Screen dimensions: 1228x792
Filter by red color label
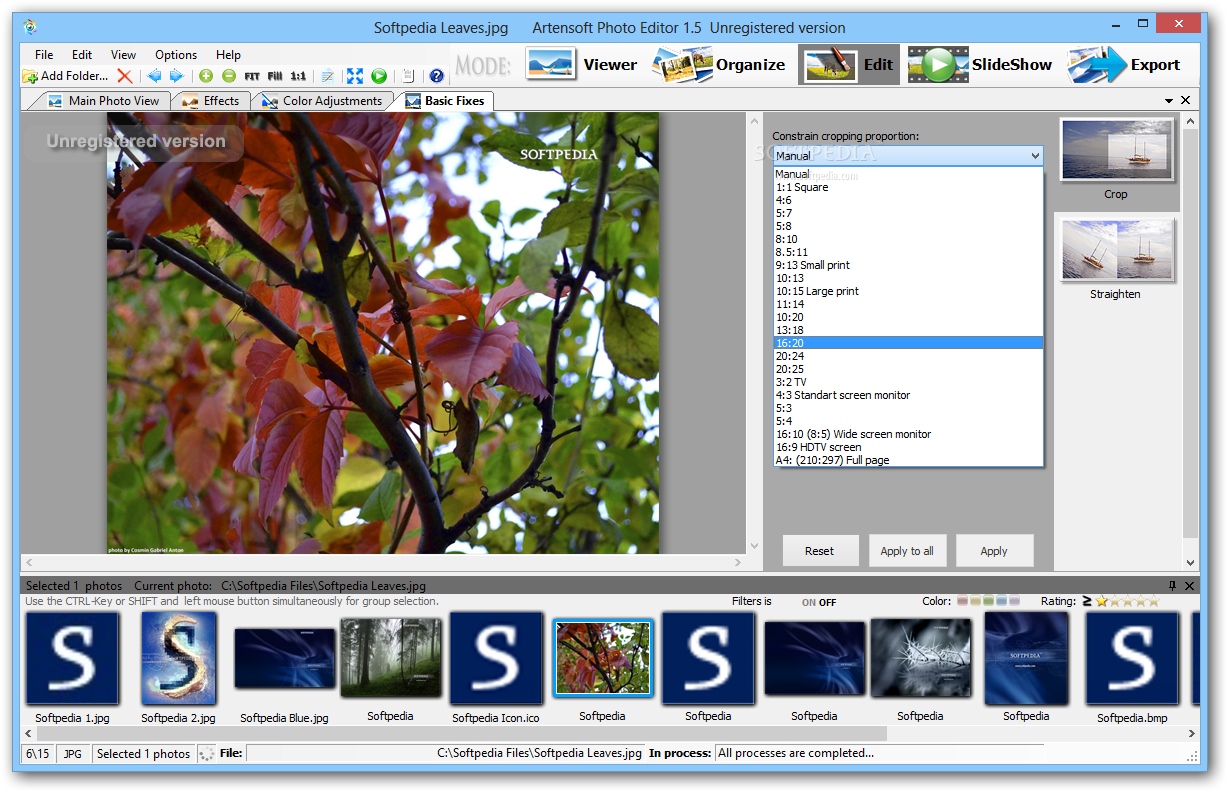coord(963,601)
